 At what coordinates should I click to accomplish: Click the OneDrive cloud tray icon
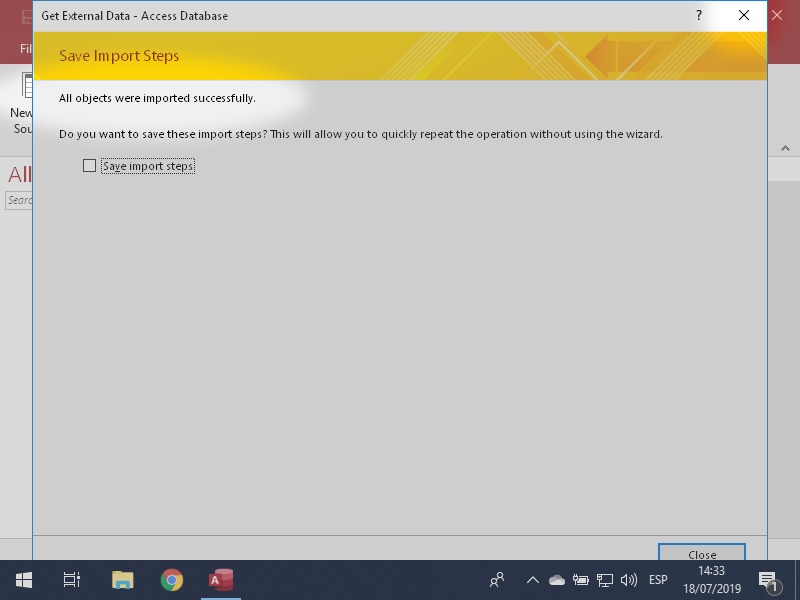point(557,580)
